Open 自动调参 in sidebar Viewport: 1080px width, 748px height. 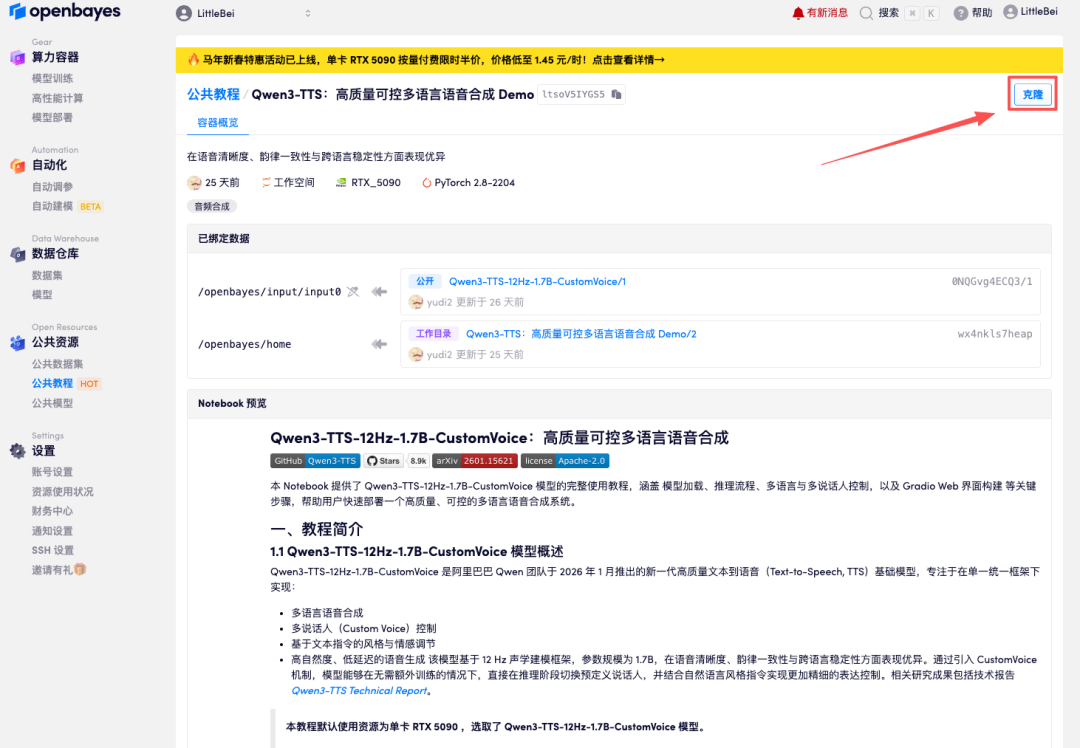52,187
